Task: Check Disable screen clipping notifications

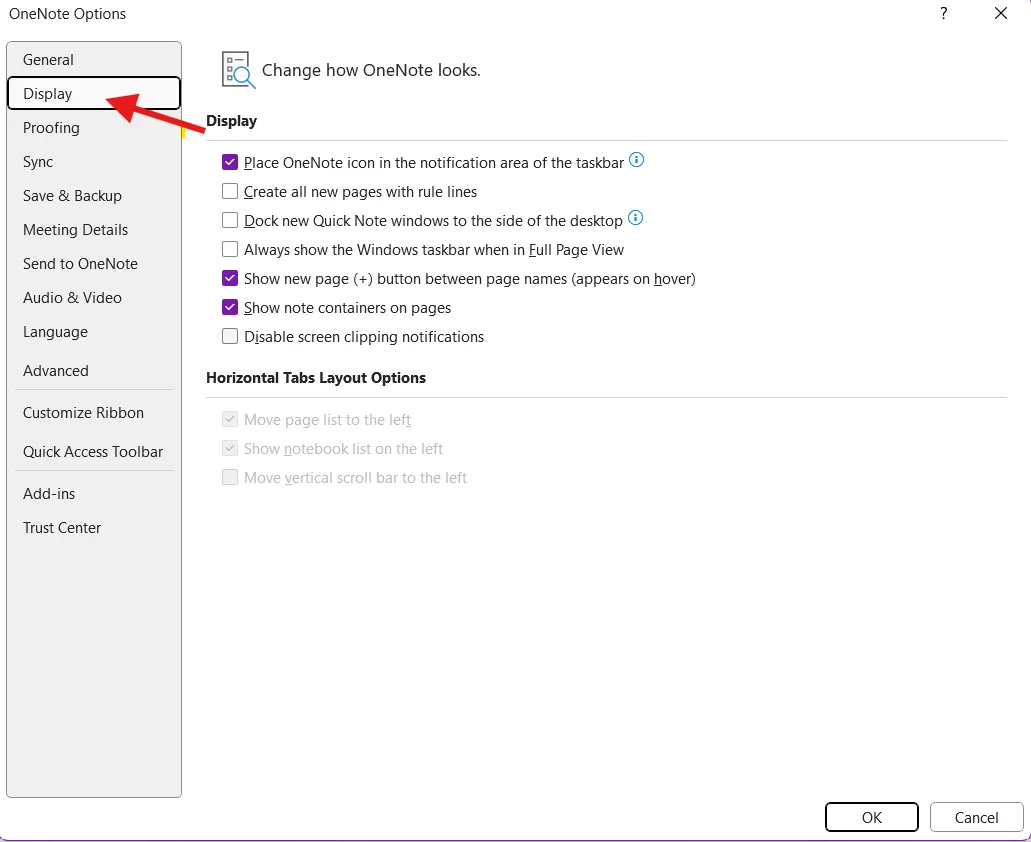Action: click(229, 337)
